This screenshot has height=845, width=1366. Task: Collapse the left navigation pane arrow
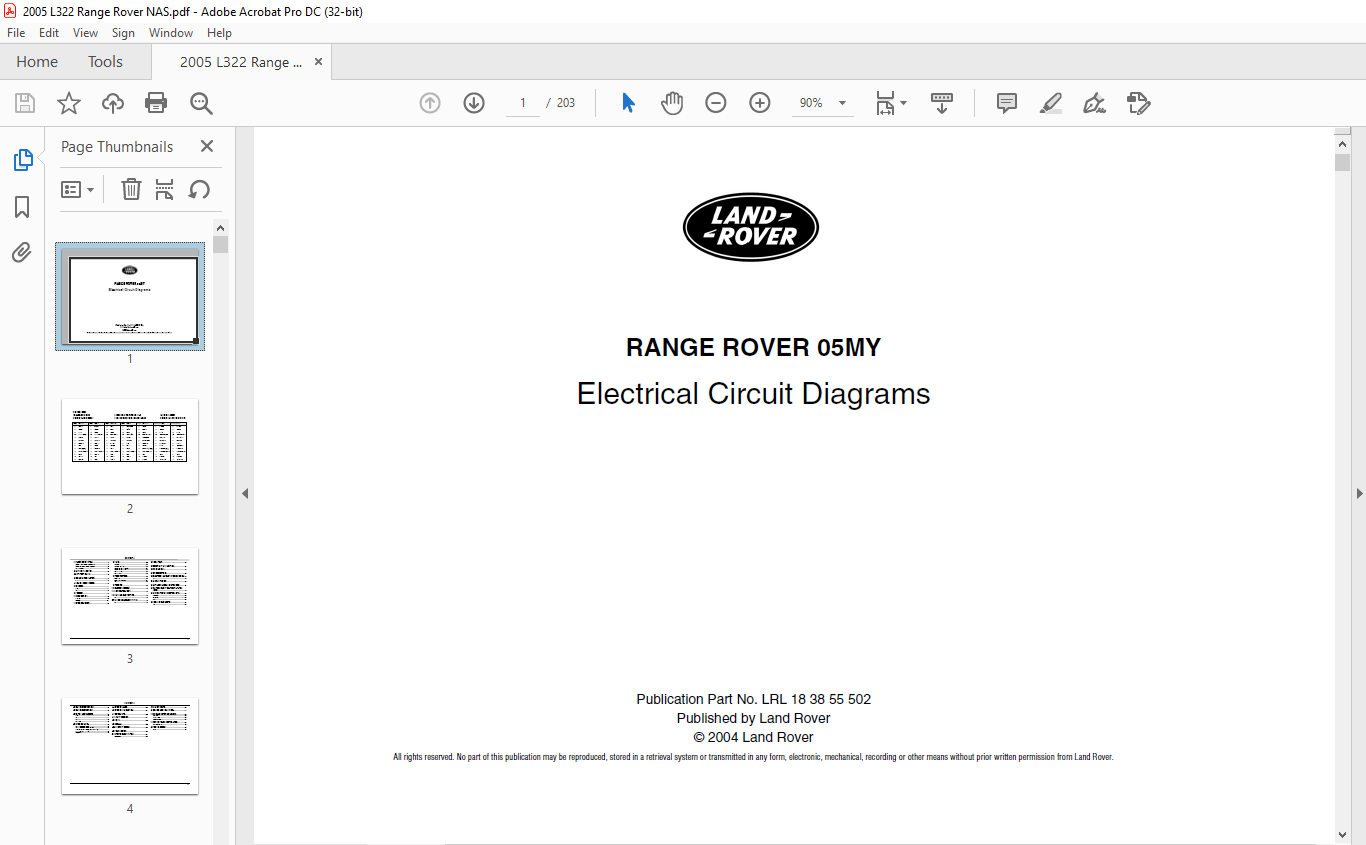click(244, 493)
